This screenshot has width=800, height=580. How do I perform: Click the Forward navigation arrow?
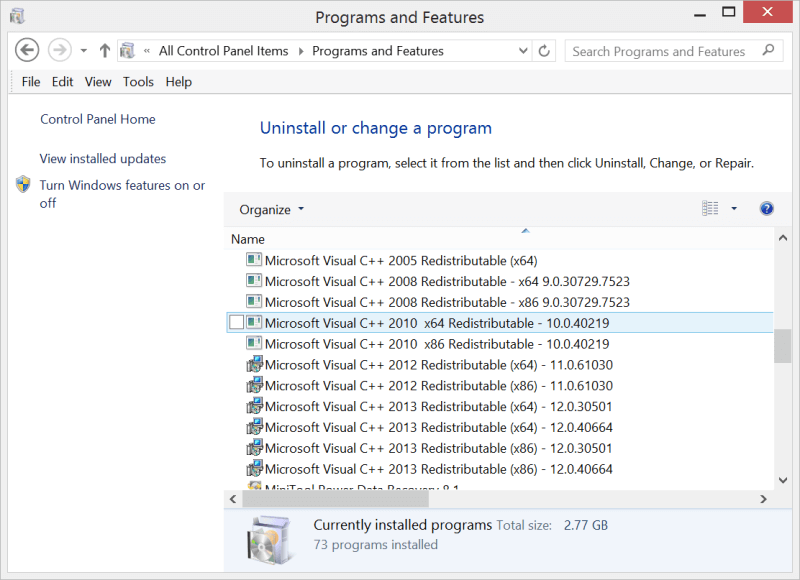point(60,51)
